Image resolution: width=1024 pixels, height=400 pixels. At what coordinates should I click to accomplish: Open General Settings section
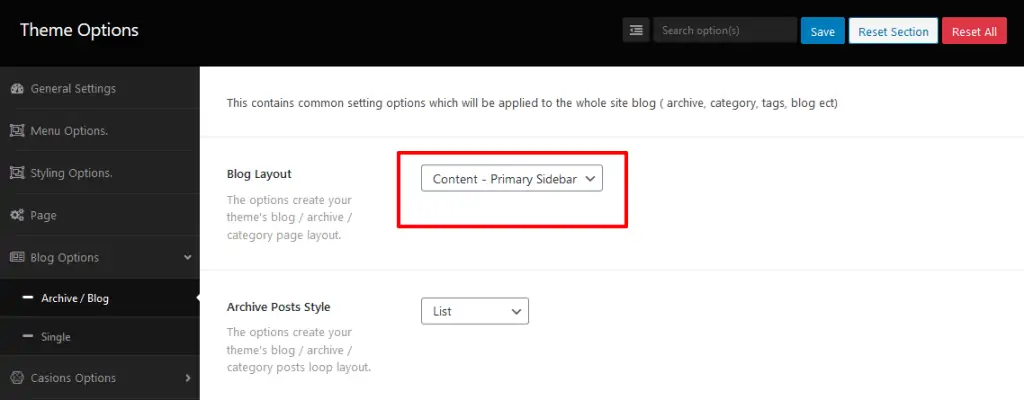pyautogui.click(x=99, y=88)
